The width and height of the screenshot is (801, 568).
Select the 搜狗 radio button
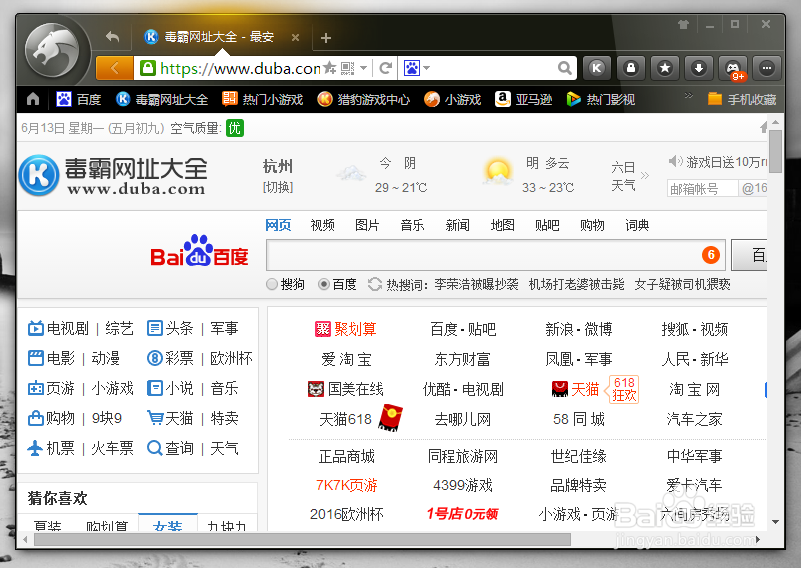click(272, 284)
